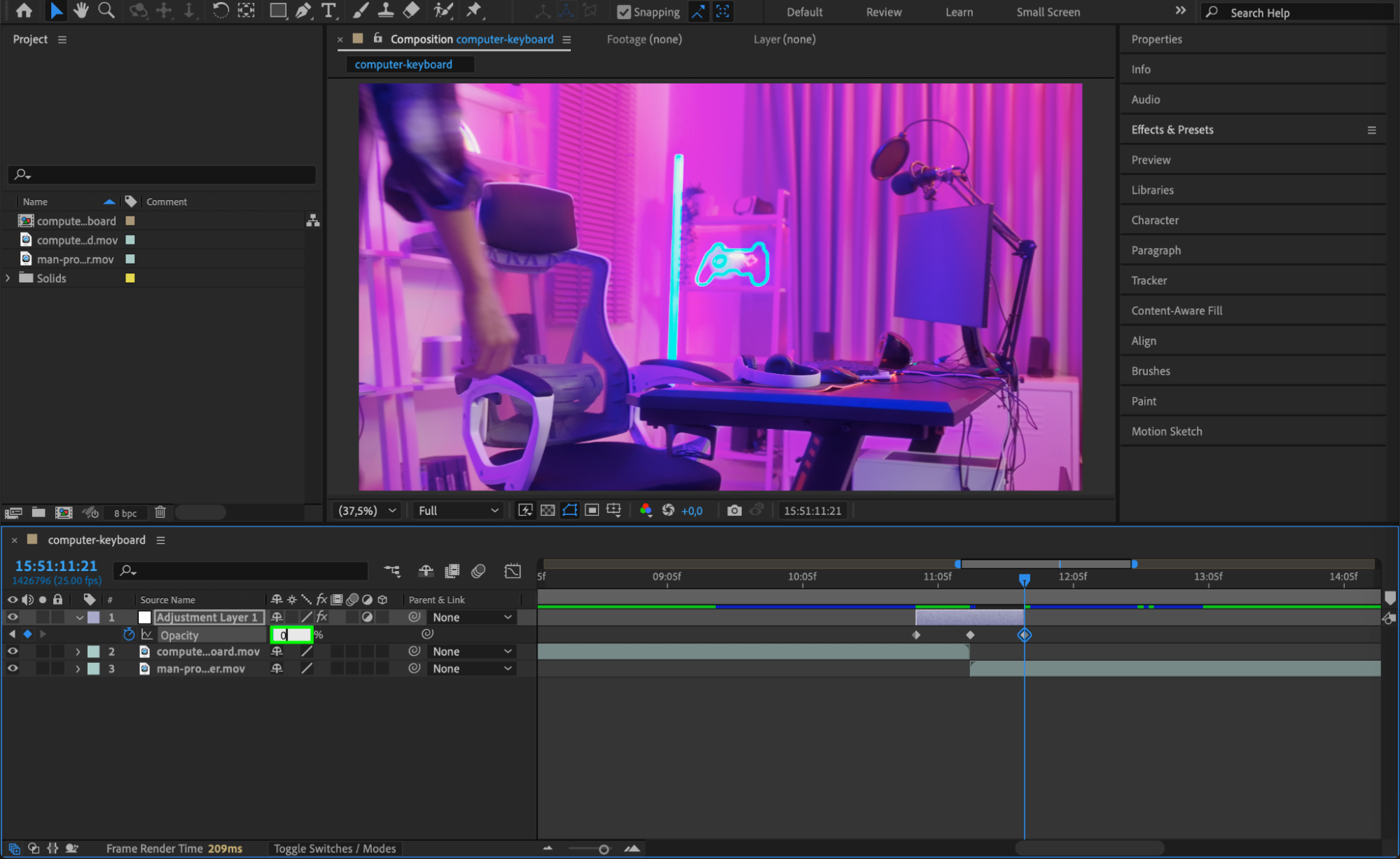Click the Opacity value input field
The height and width of the screenshot is (859, 1400).
pyautogui.click(x=291, y=635)
